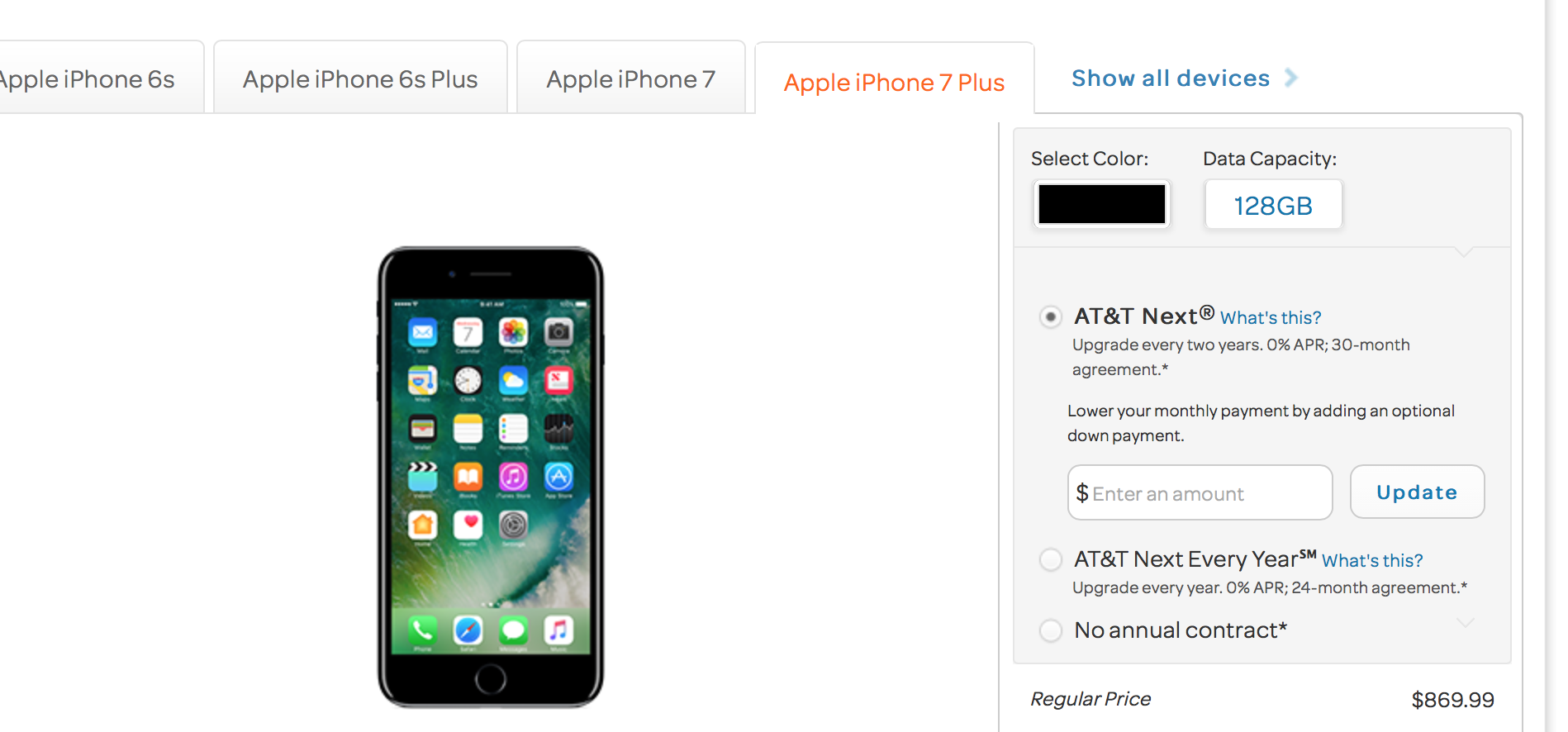Viewport: 1568px width, 732px height.
Task: Choose the AT&T Next Every Year option
Action: click(1050, 559)
